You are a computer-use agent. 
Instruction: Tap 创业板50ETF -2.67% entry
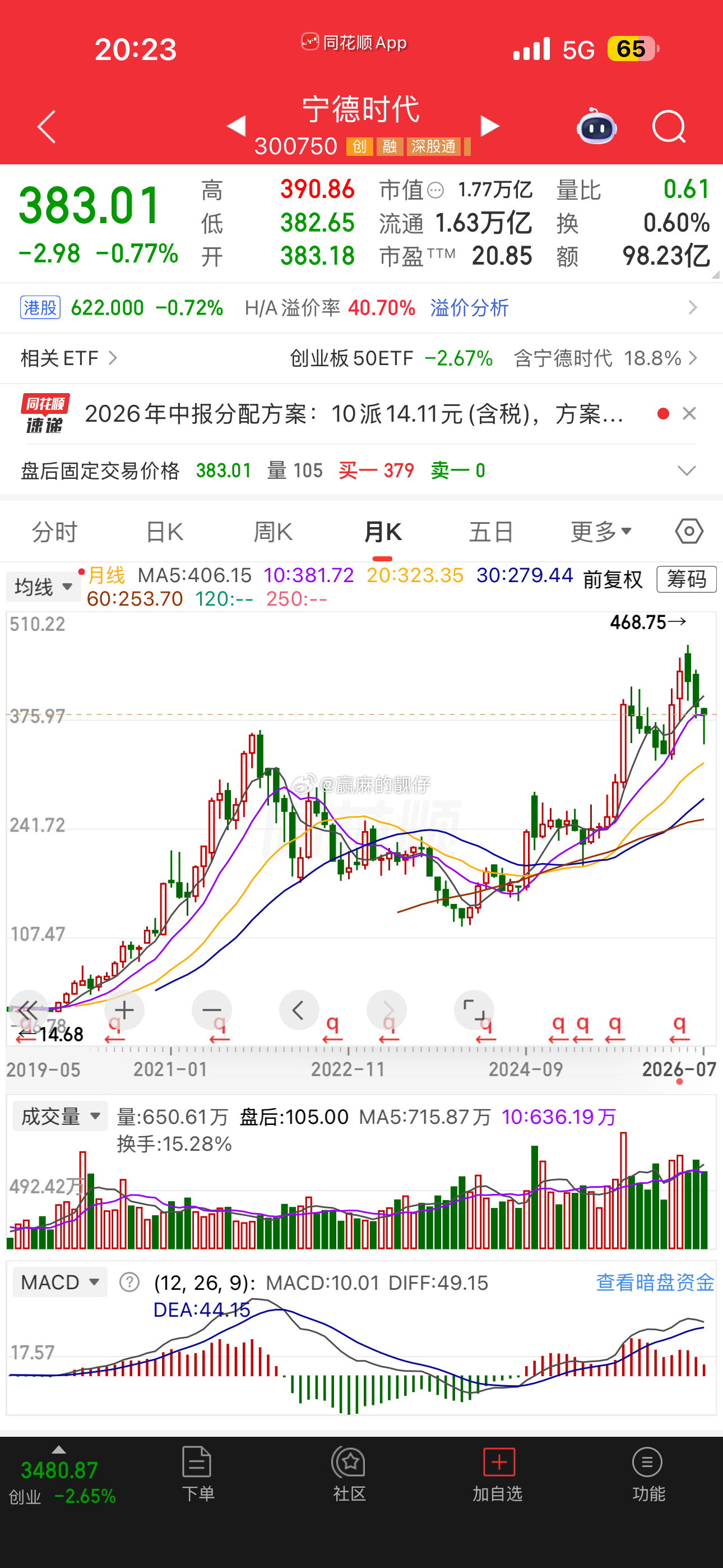click(x=391, y=358)
